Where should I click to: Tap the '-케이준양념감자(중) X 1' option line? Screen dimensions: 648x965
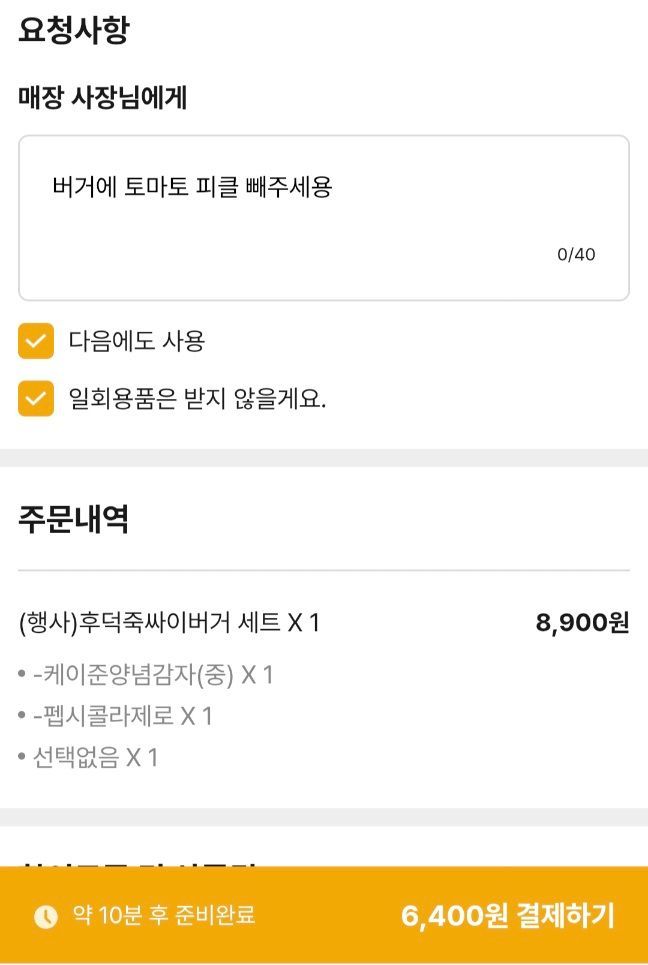[x=152, y=675]
